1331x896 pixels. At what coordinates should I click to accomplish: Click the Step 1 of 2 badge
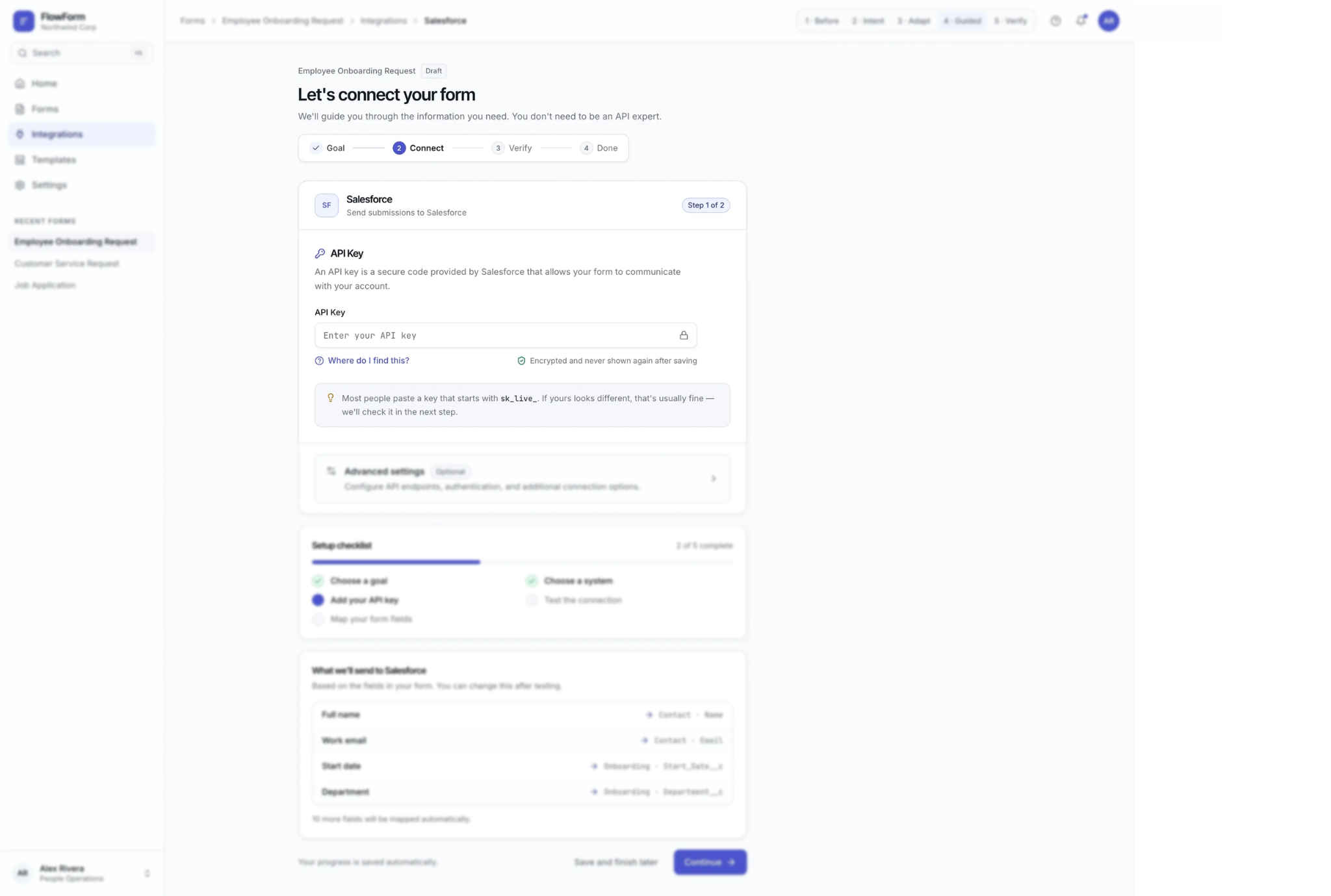pyautogui.click(x=706, y=205)
